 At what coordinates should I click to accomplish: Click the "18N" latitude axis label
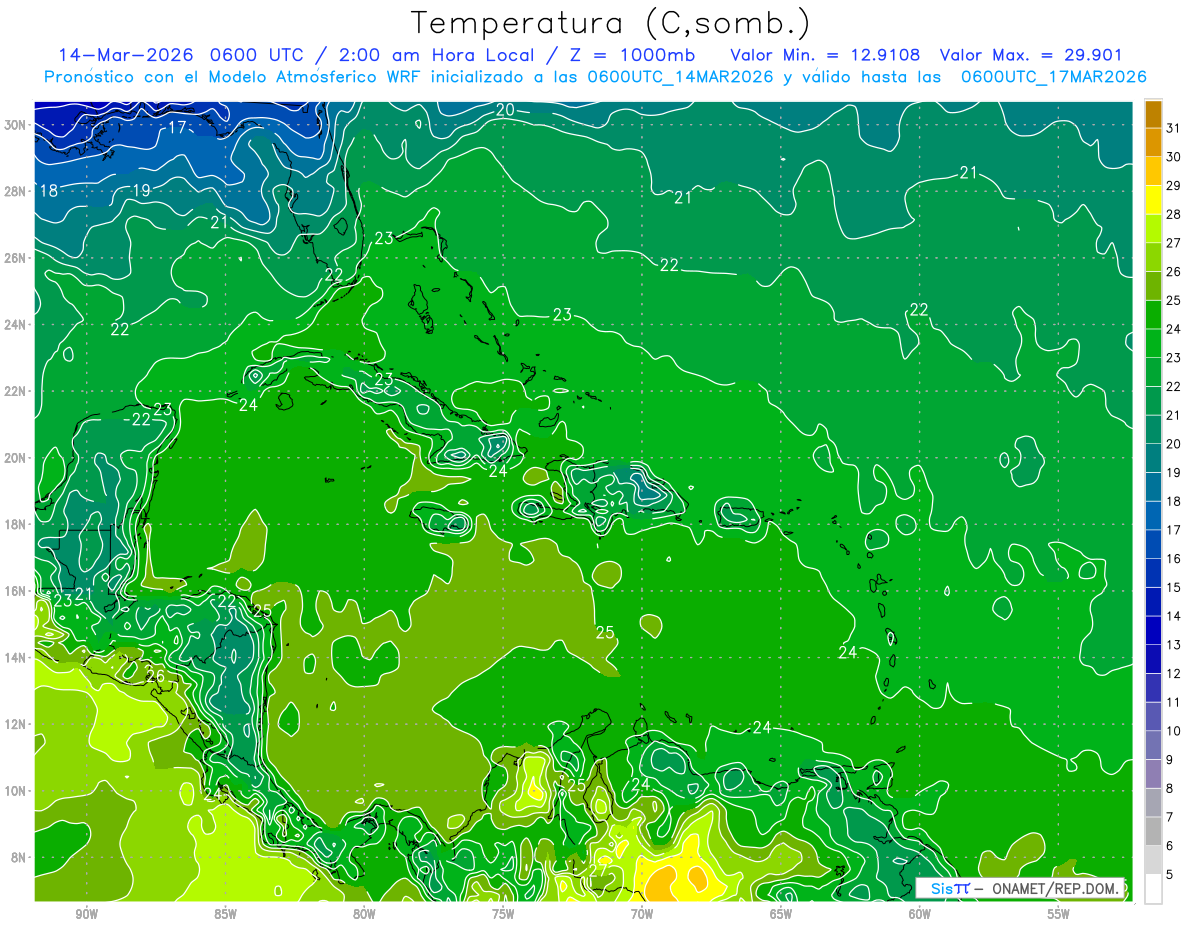click(x=15, y=524)
